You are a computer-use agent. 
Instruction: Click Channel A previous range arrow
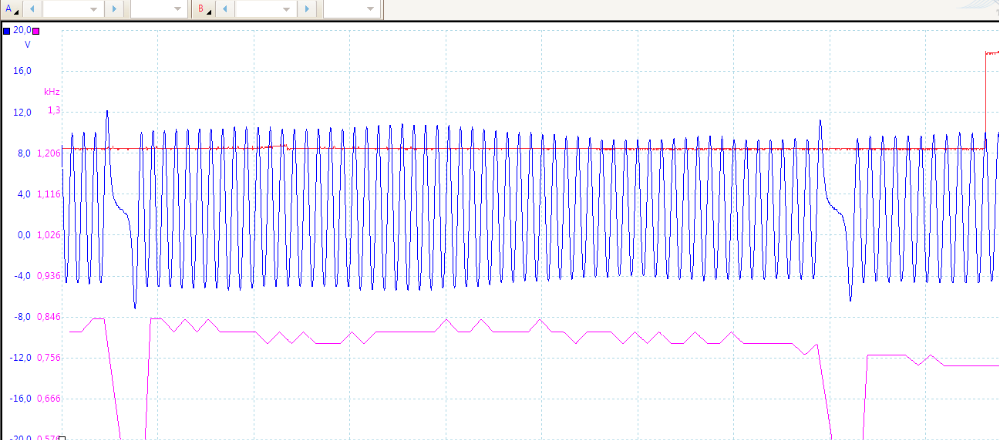coord(31,9)
